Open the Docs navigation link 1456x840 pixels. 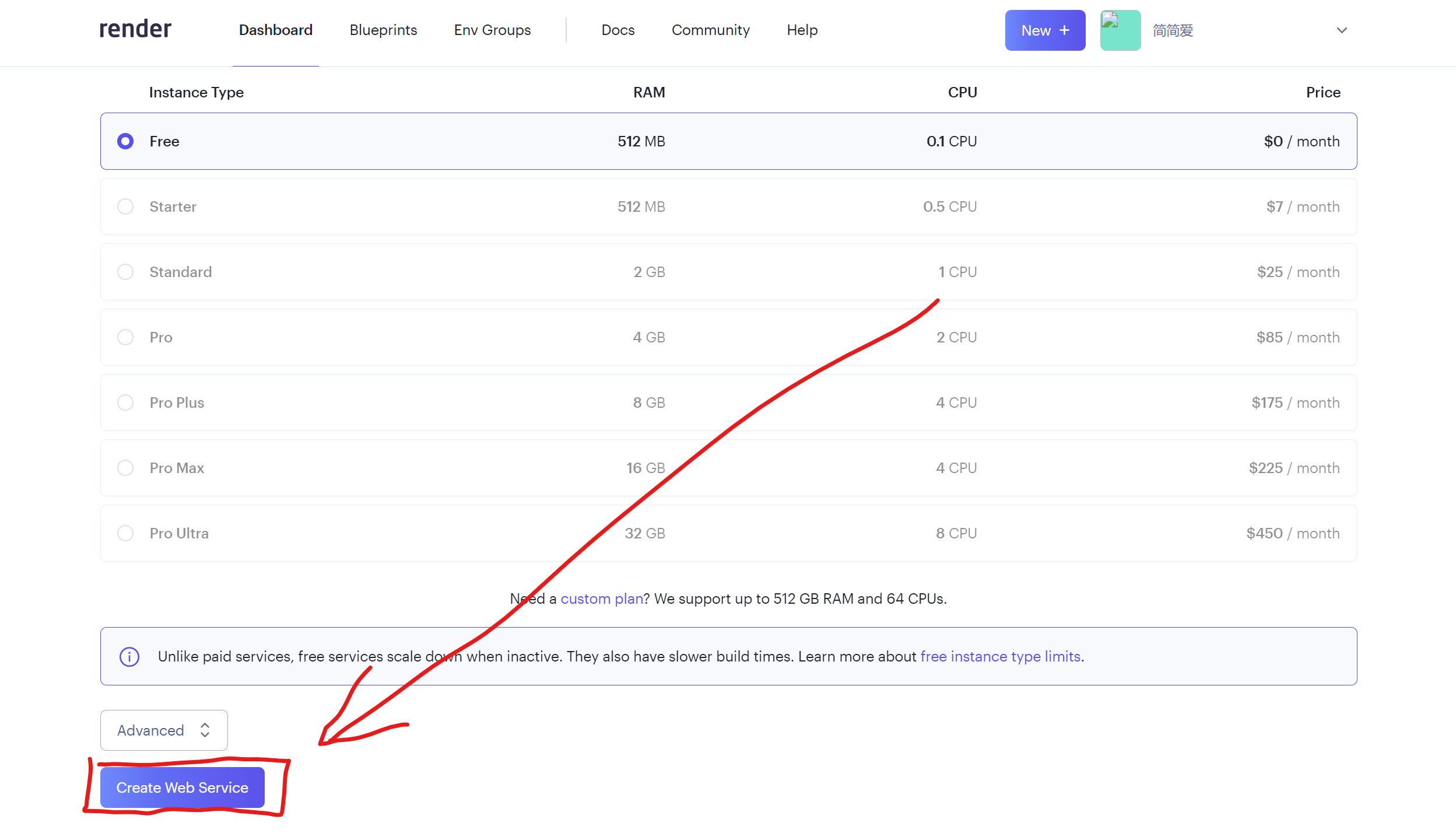618,30
